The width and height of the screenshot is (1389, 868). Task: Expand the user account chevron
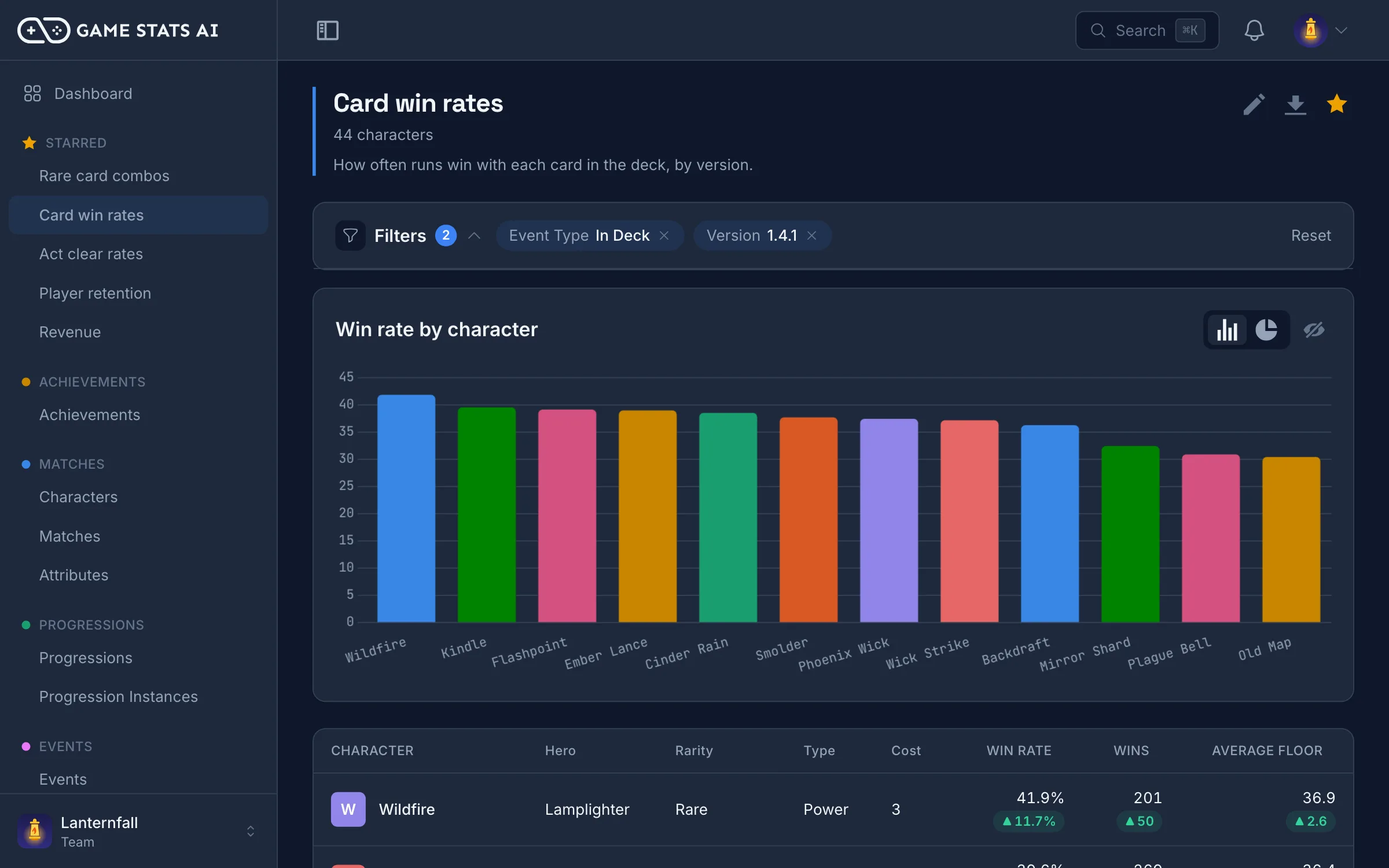tap(1342, 30)
